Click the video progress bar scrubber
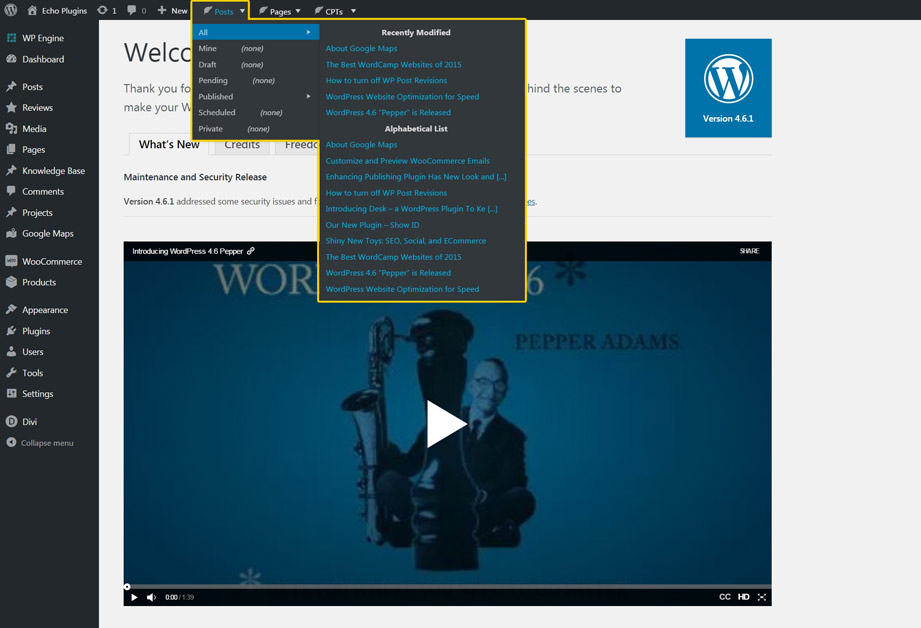This screenshot has width=921, height=628. click(x=127, y=586)
